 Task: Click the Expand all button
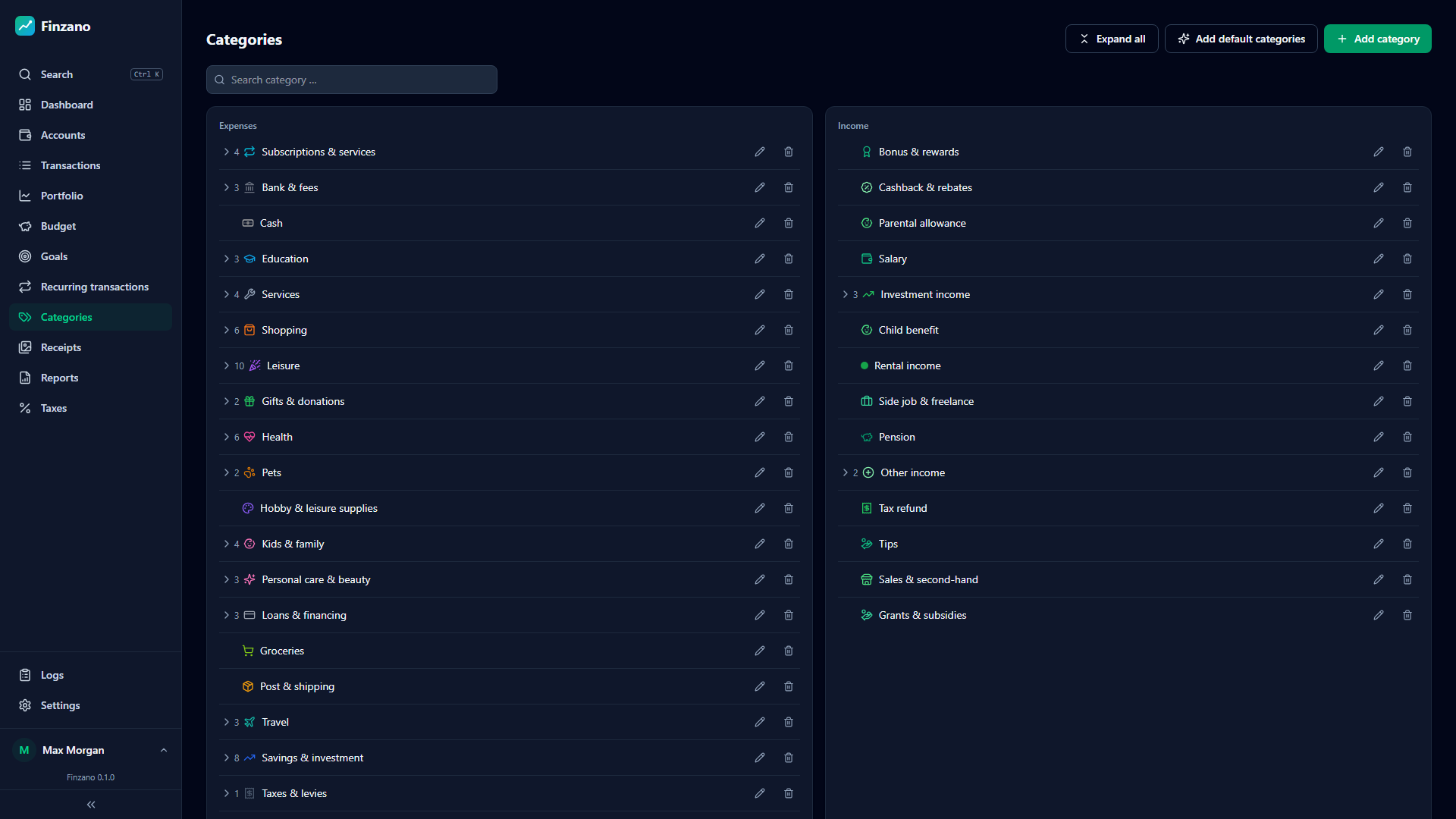(x=1112, y=39)
